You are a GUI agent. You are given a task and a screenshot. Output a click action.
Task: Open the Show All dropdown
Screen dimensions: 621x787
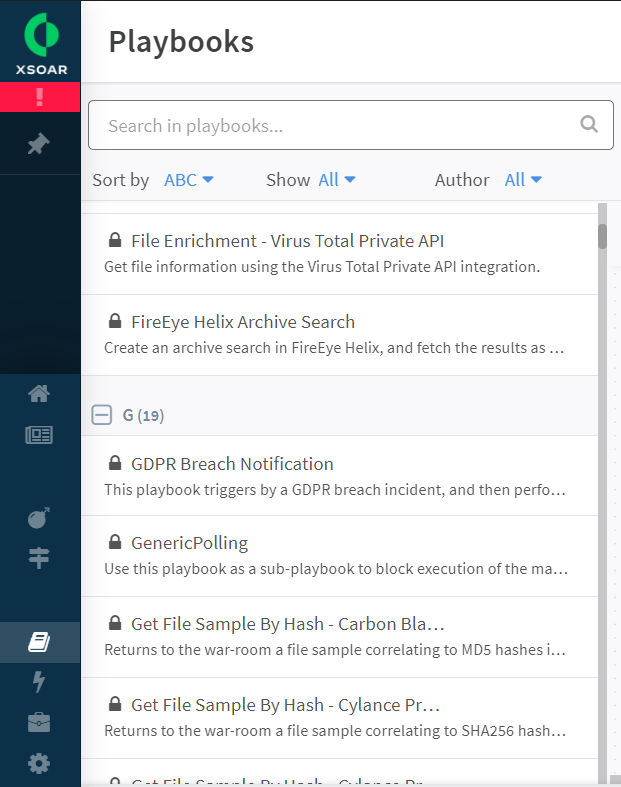click(x=337, y=180)
